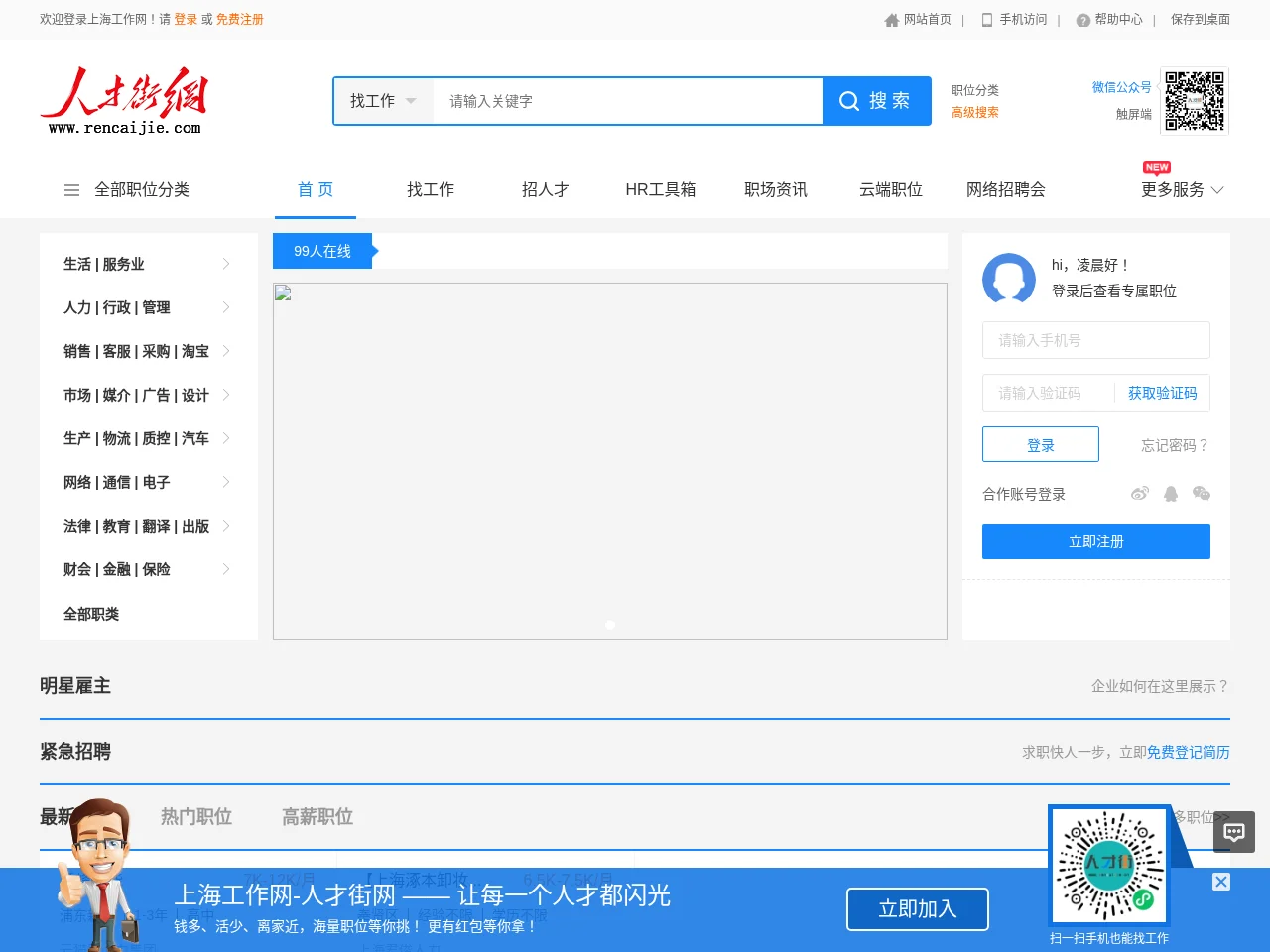Open the 职位分类 link near search
Screen dimensions: 1270x952
tap(975, 90)
